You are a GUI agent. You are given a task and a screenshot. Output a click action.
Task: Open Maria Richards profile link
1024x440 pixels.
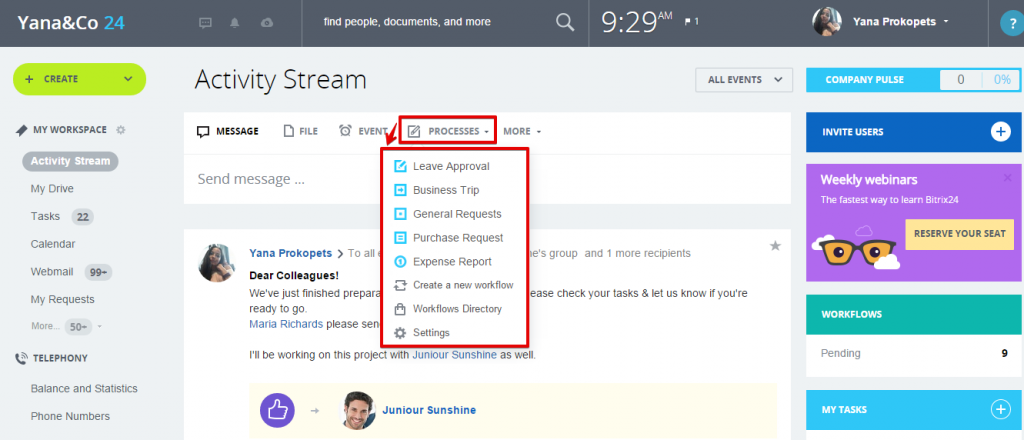pyautogui.click(x=286, y=324)
